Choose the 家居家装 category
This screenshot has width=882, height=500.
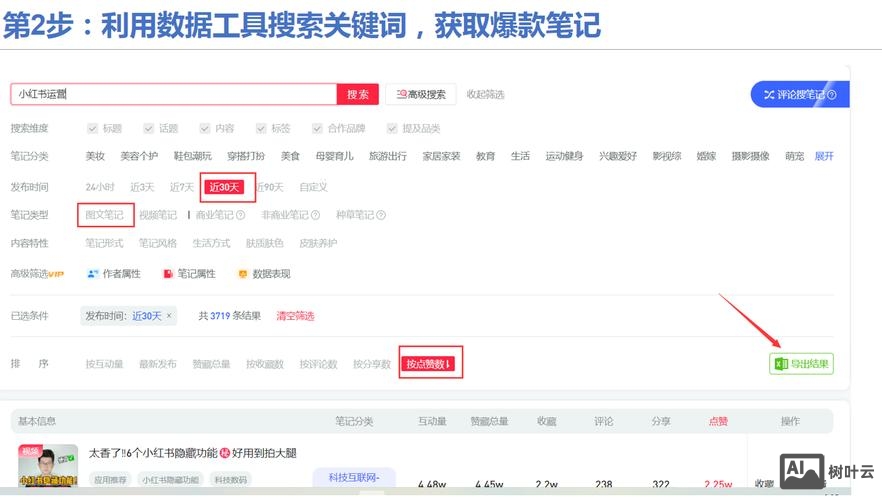click(x=442, y=156)
